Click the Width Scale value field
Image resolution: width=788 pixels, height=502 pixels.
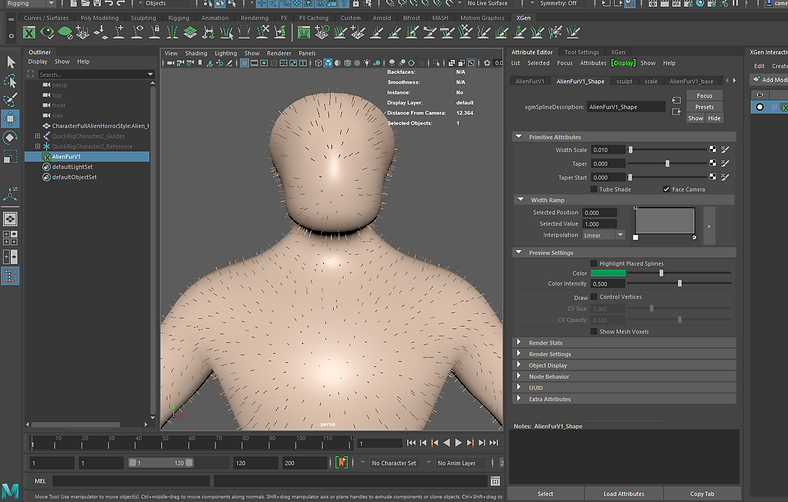coord(608,150)
